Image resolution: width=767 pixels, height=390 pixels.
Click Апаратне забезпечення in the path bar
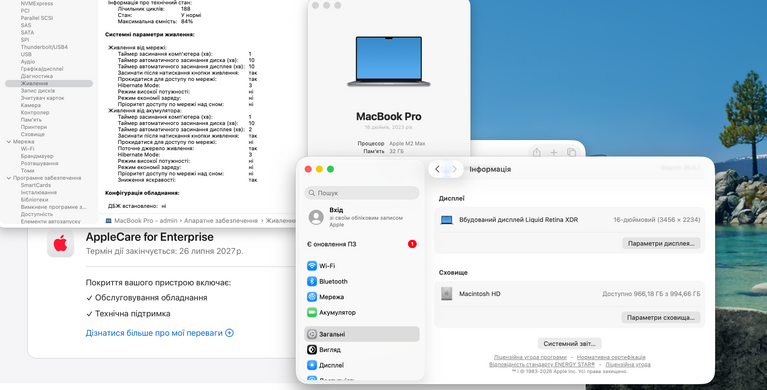click(221, 221)
